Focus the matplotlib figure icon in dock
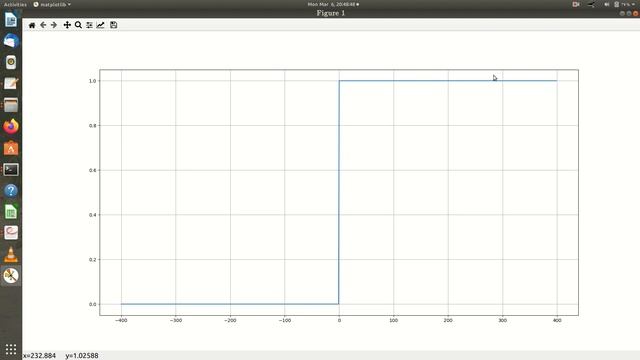 (11, 276)
